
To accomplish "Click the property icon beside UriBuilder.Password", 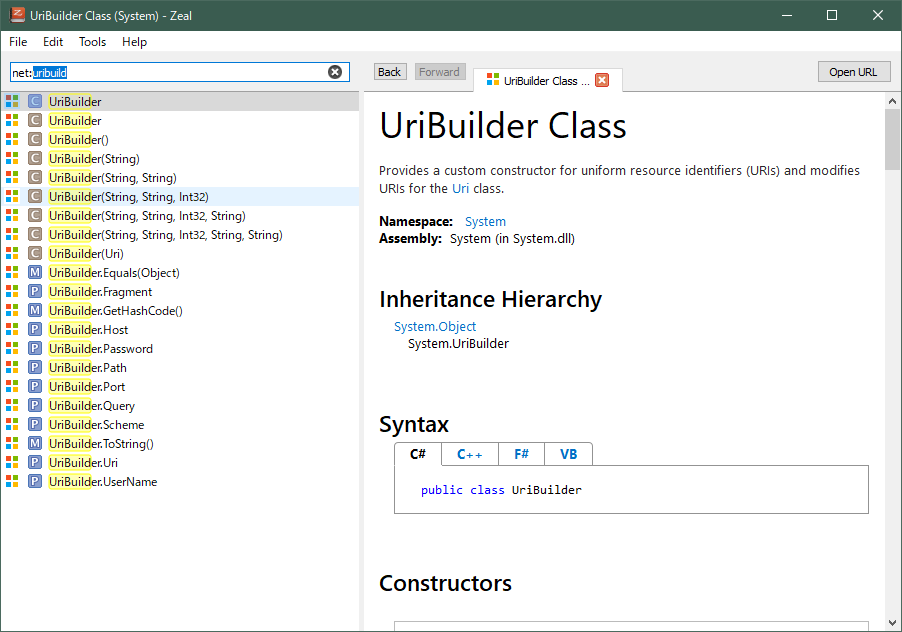I will coord(35,348).
